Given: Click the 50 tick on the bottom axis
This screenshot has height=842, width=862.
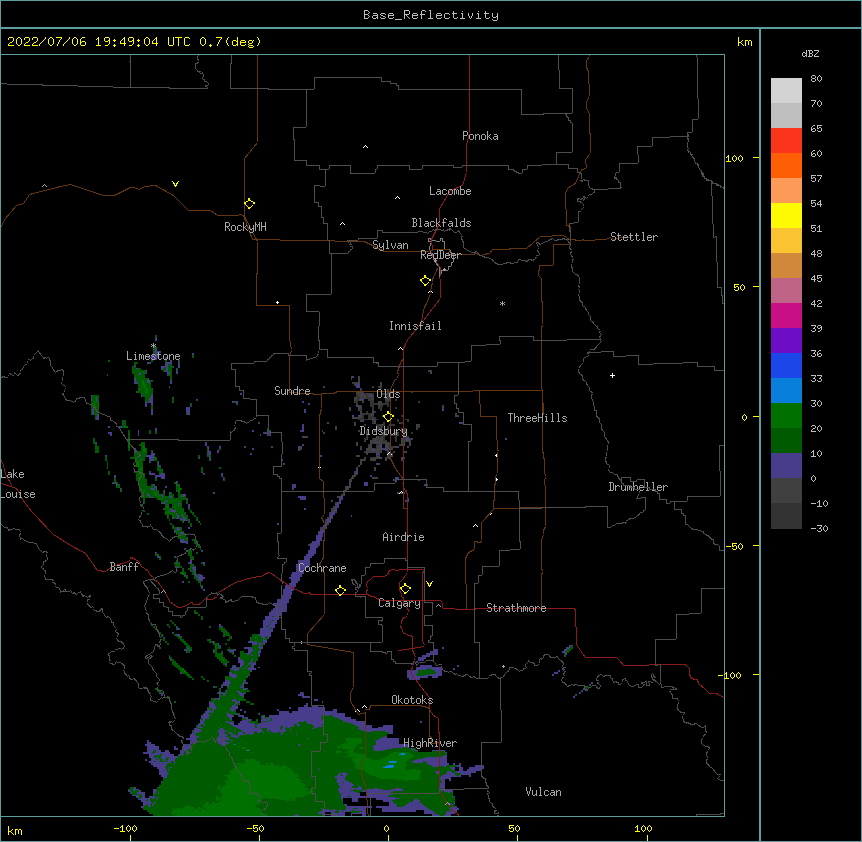Looking at the screenshot, I should coord(514,829).
